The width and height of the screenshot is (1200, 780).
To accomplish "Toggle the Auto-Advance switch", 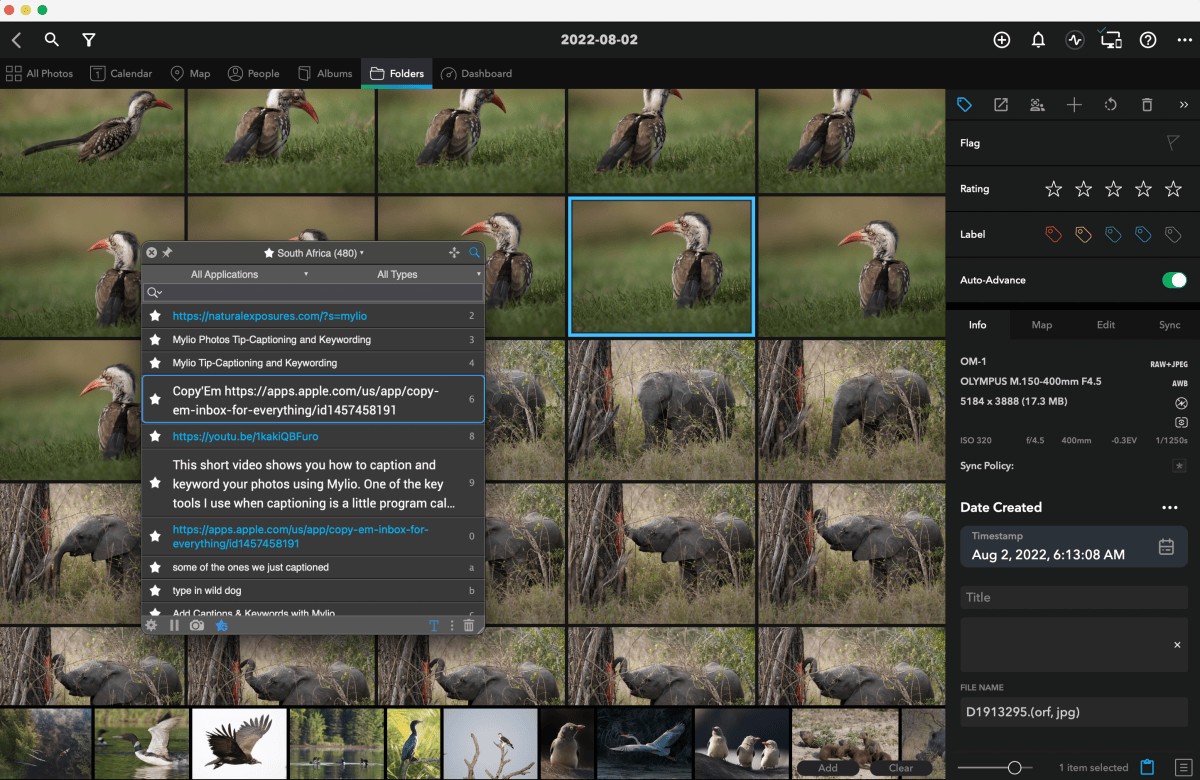I will 1174,280.
